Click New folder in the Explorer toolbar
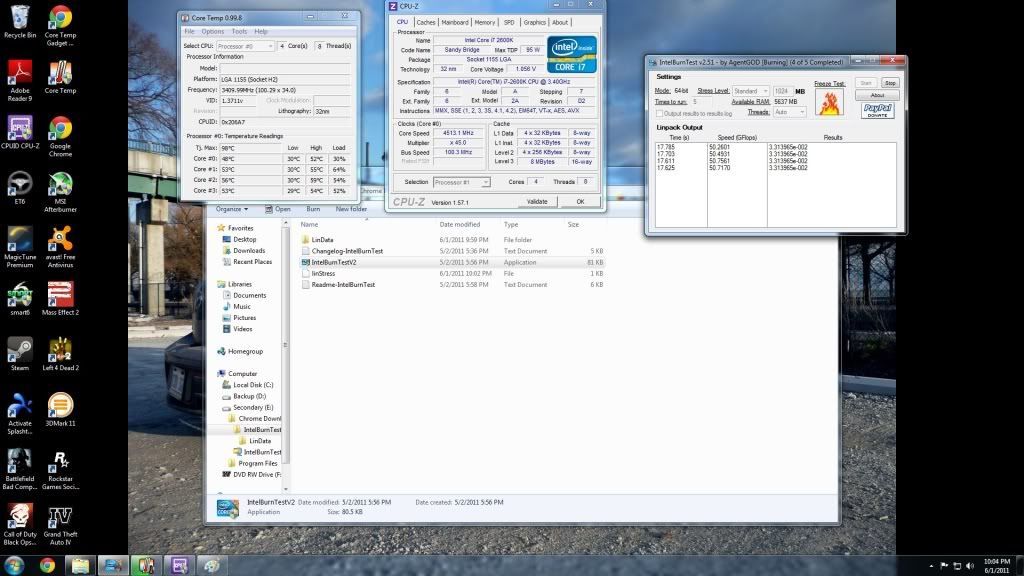Screen dimensions: 1024x576 click(351, 209)
